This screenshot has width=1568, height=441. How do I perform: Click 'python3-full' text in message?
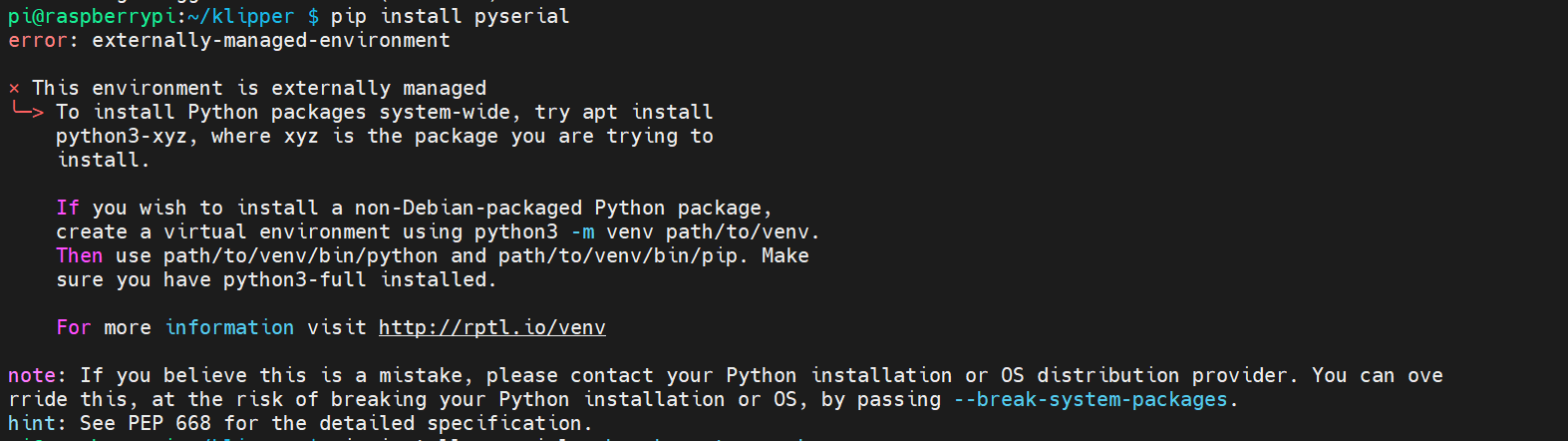[x=294, y=280]
